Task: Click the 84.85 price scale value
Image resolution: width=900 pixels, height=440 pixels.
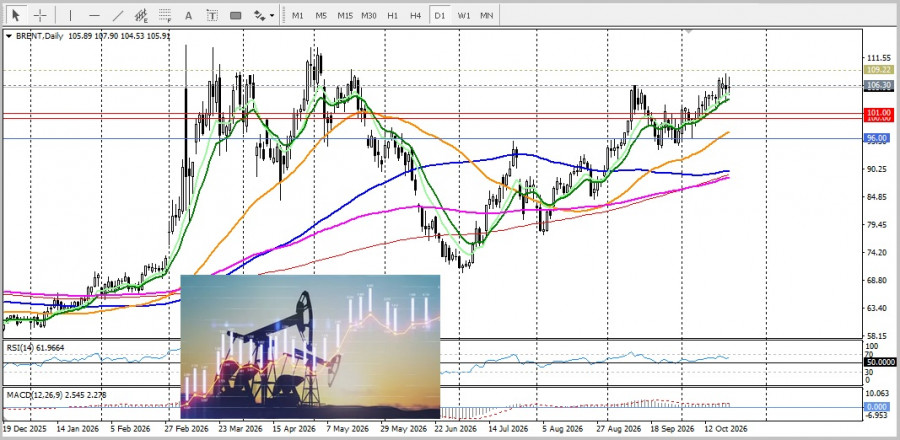Action: tap(879, 197)
